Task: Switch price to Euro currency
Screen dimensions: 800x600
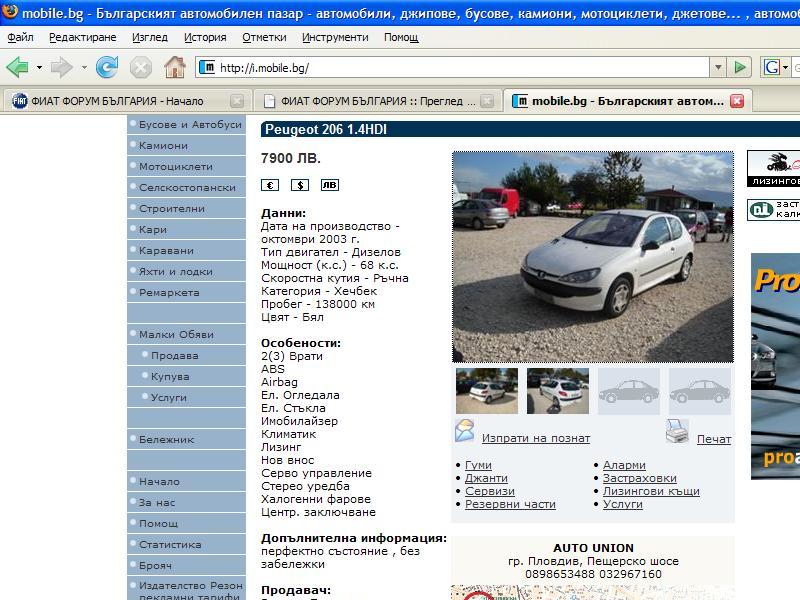Action: pyautogui.click(x=270, y=185)
